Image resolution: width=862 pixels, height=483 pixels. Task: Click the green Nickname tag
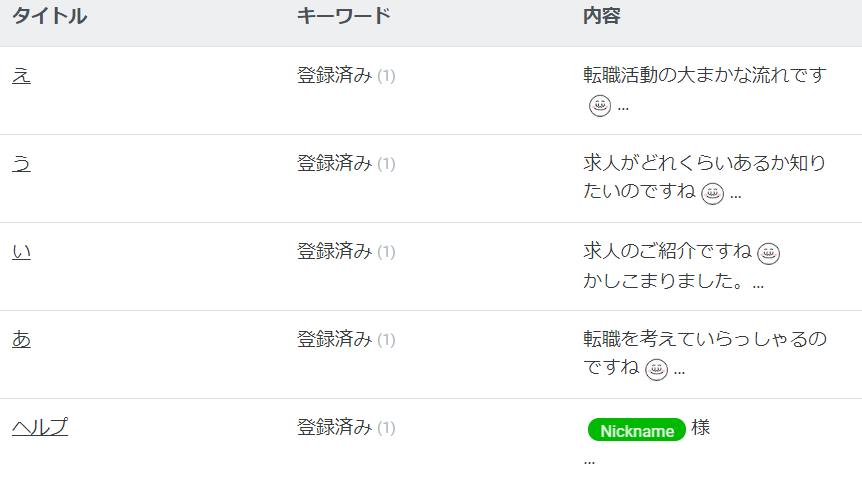[637, 430]
